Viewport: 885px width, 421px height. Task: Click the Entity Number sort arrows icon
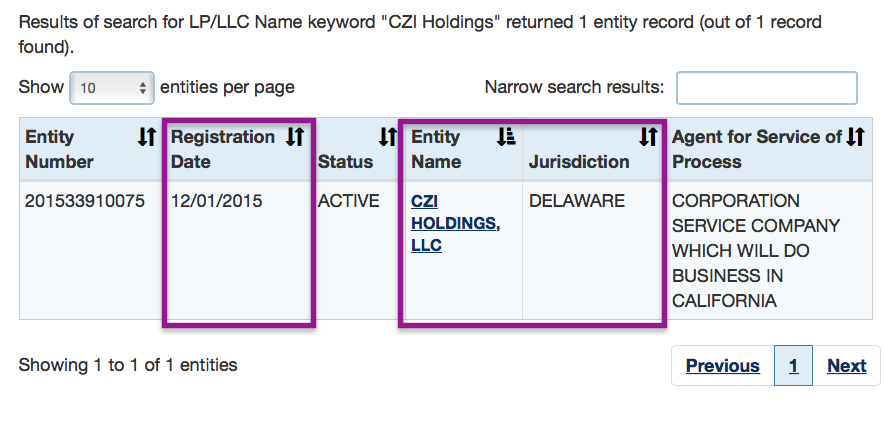(x=146, y=138)
